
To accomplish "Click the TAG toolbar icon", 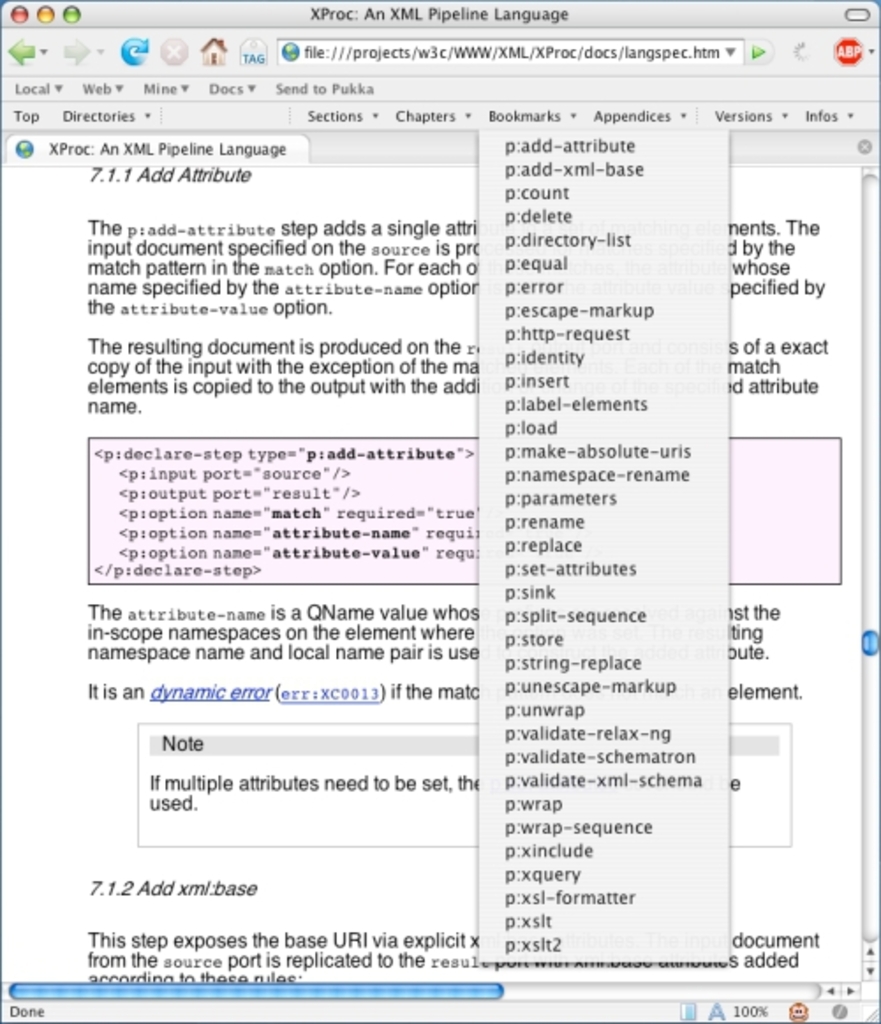I will (253, 53).
